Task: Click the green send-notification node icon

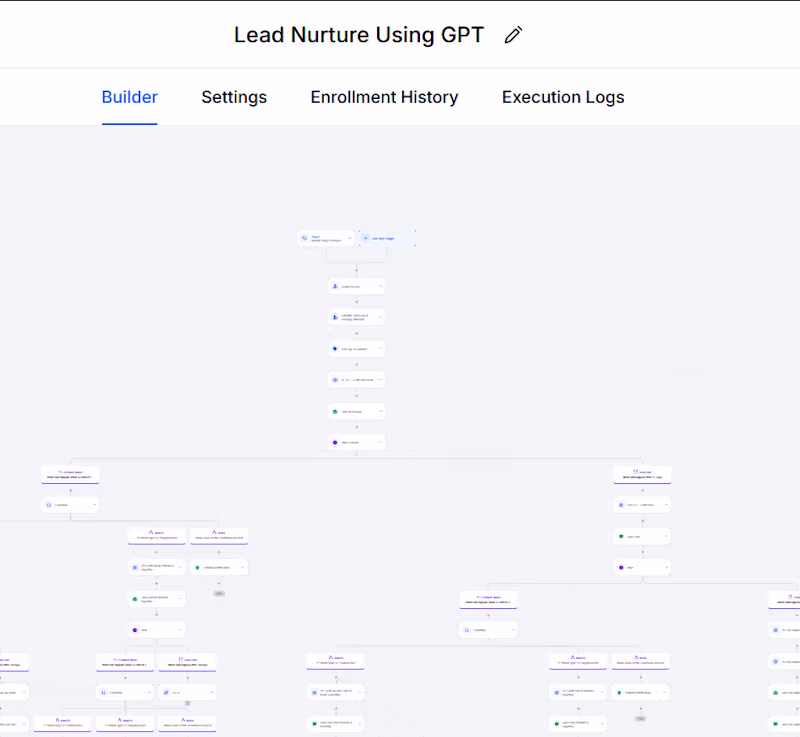Action: coord(334,411)
